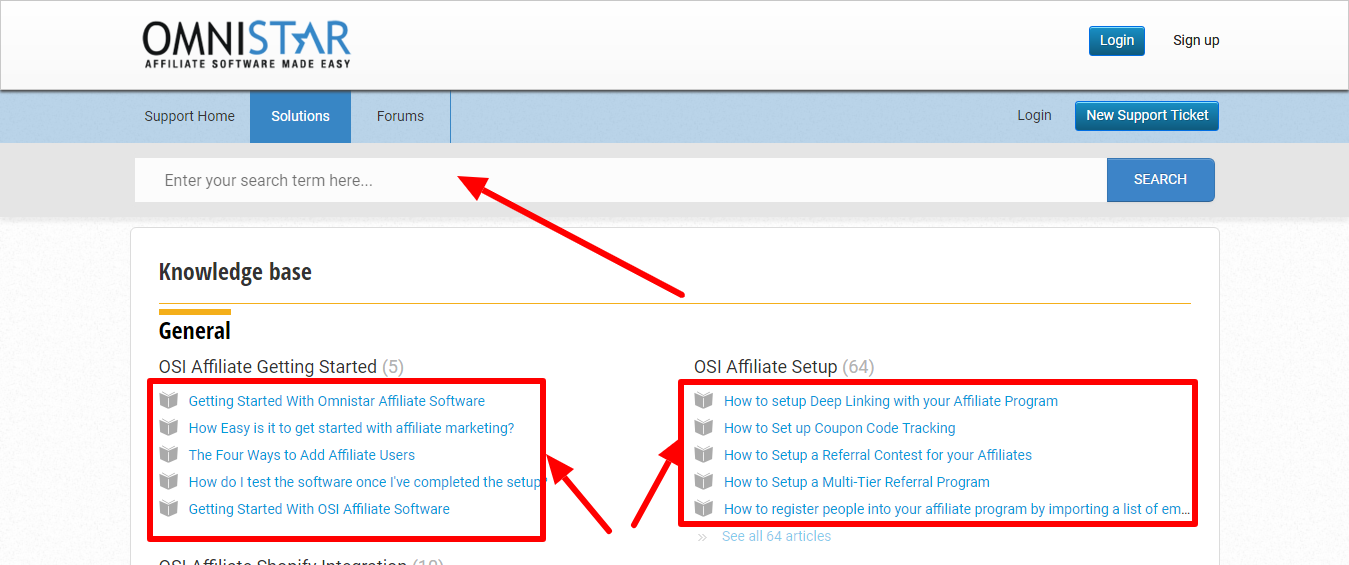
Task: Open How to Set up Coupon Code Tracking
Action: (840, 428)
